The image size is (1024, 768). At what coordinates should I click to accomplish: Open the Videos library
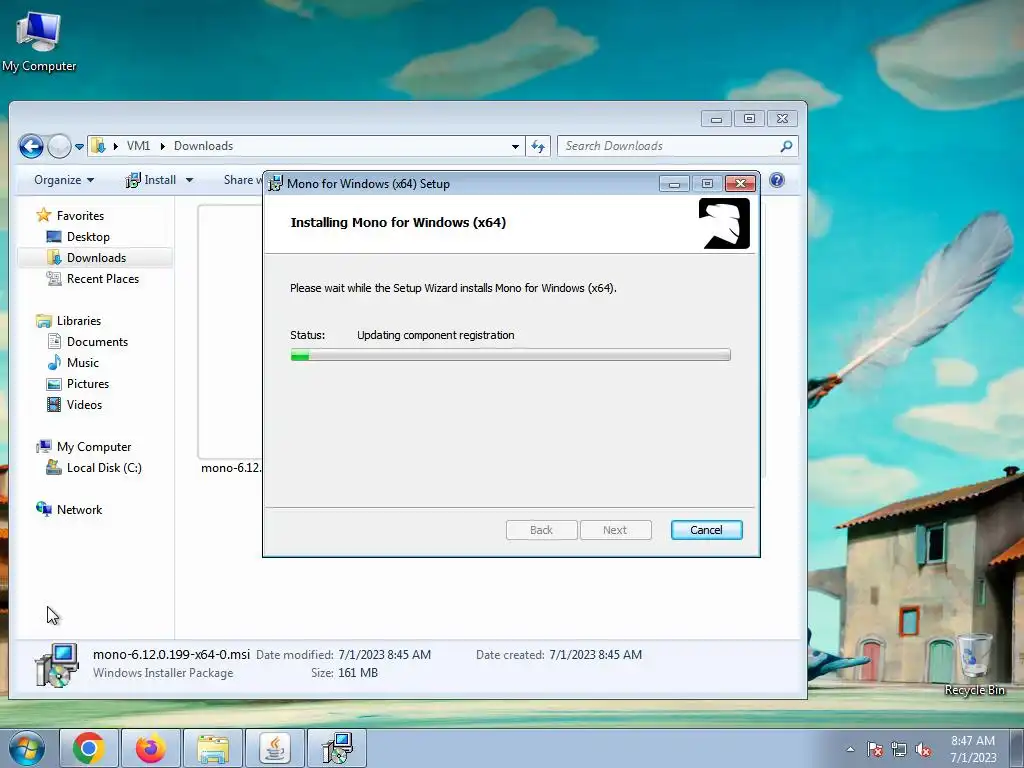click(74, 405)
